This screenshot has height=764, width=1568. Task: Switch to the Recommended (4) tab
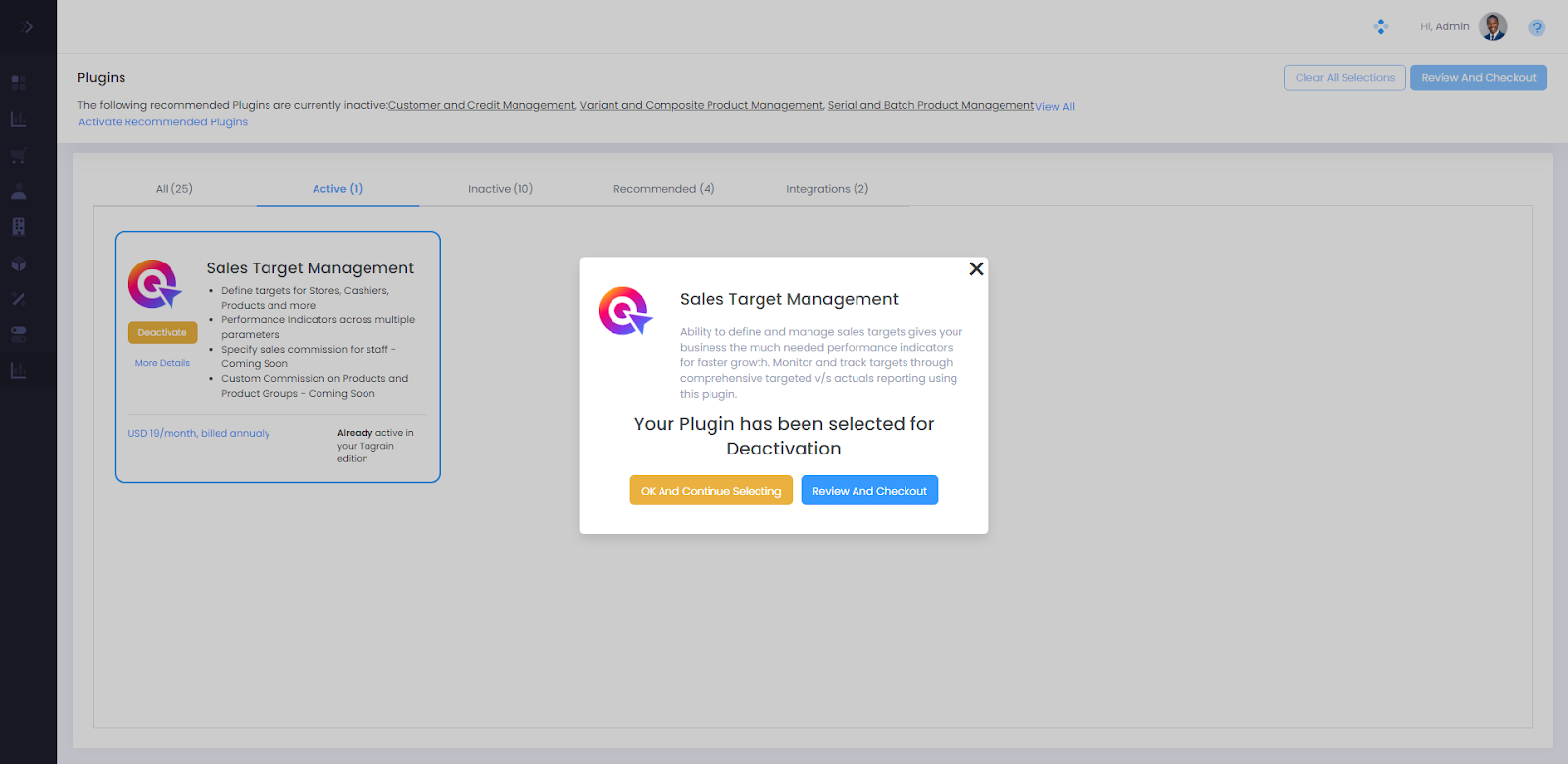click(664, 189)
